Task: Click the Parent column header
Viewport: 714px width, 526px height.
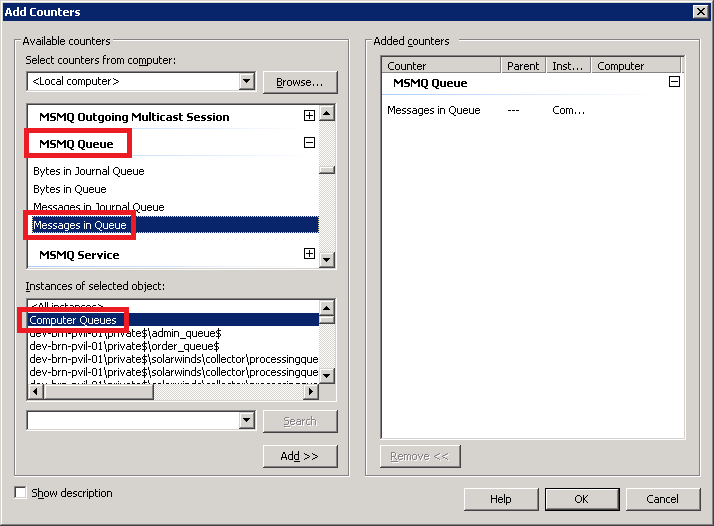Action: [x=524, y=66]
